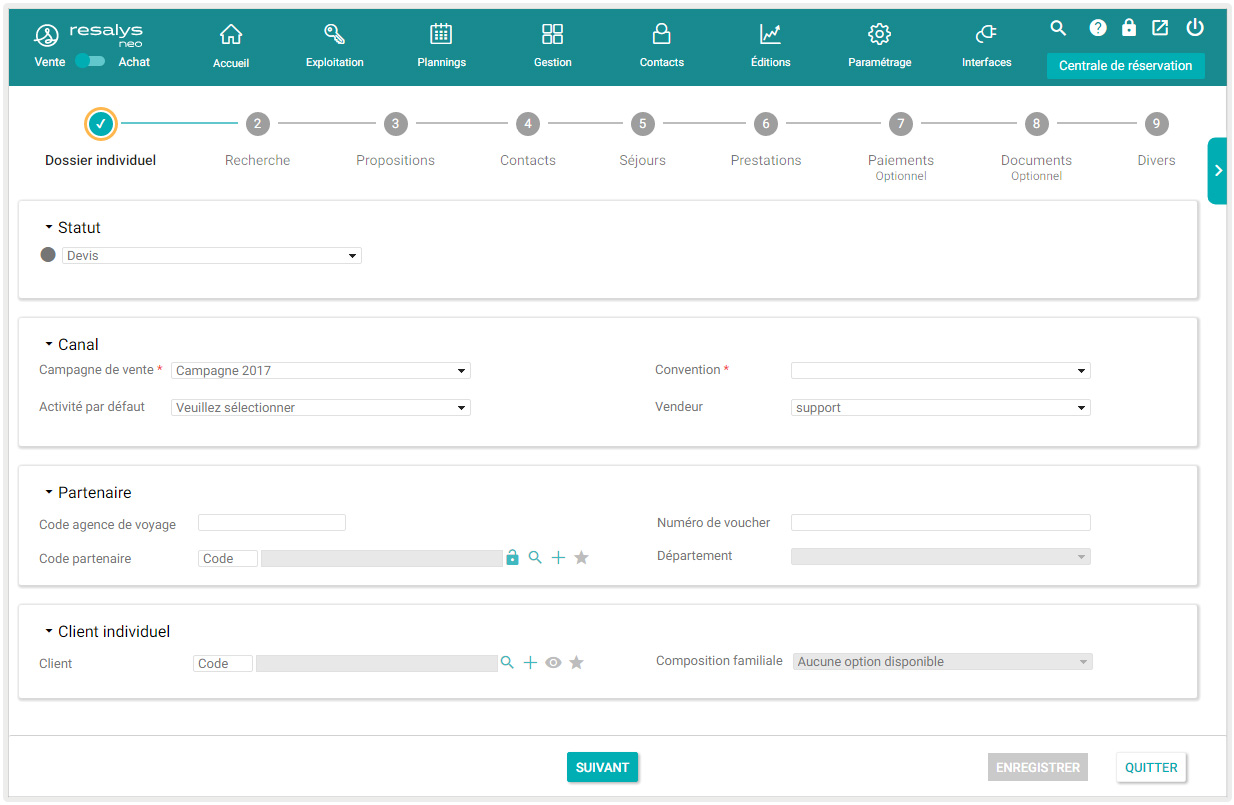Go to step 5 Séjours in stepper

click(642, 125)
